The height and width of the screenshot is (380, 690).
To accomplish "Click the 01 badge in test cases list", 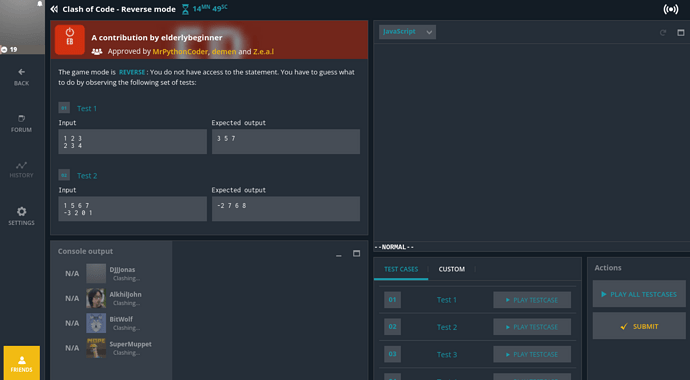I will click(x=392, y=300).
